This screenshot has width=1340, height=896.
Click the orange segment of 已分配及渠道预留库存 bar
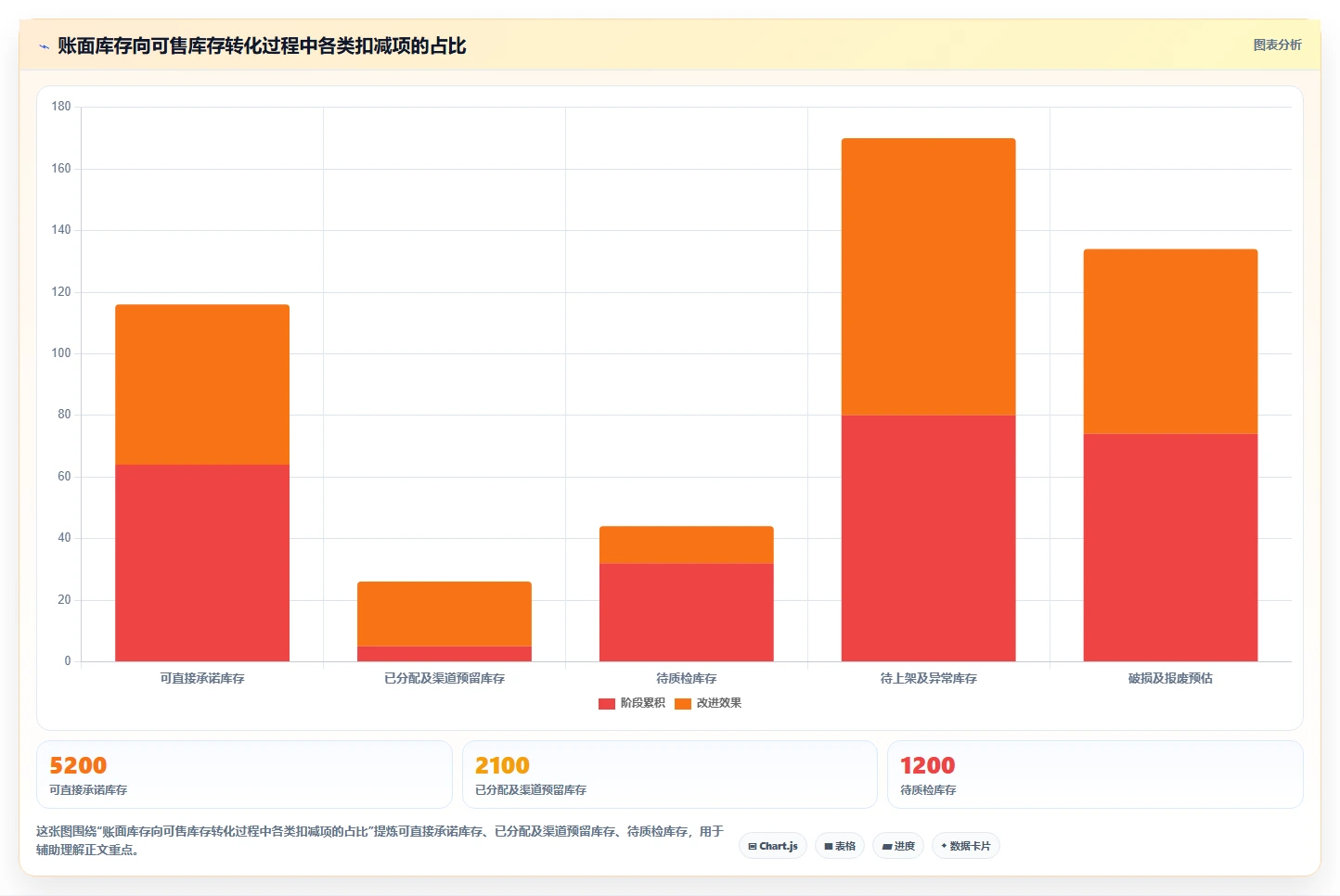(x=445, y=614)
